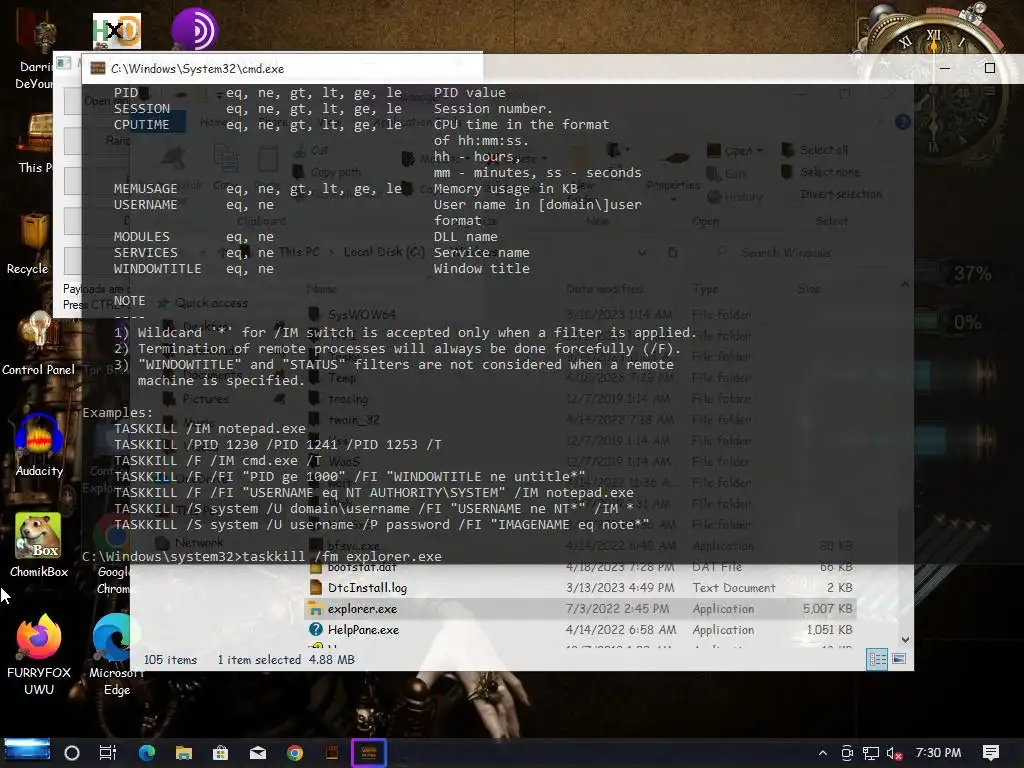The height and width of the screenshot is (768, 1024).
Task: Click the Size column header in Explorer
Action: click(808, 289)
